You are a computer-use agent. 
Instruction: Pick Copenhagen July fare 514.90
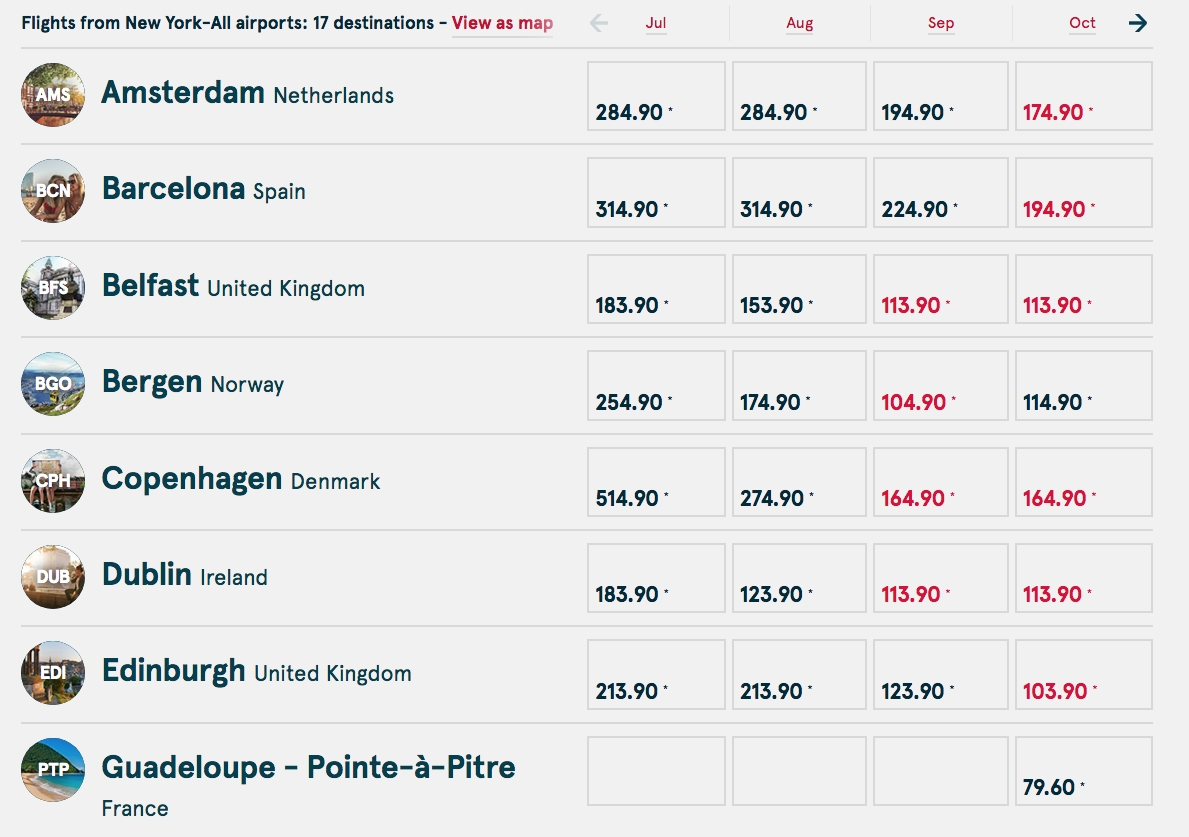tap(656, 482)
